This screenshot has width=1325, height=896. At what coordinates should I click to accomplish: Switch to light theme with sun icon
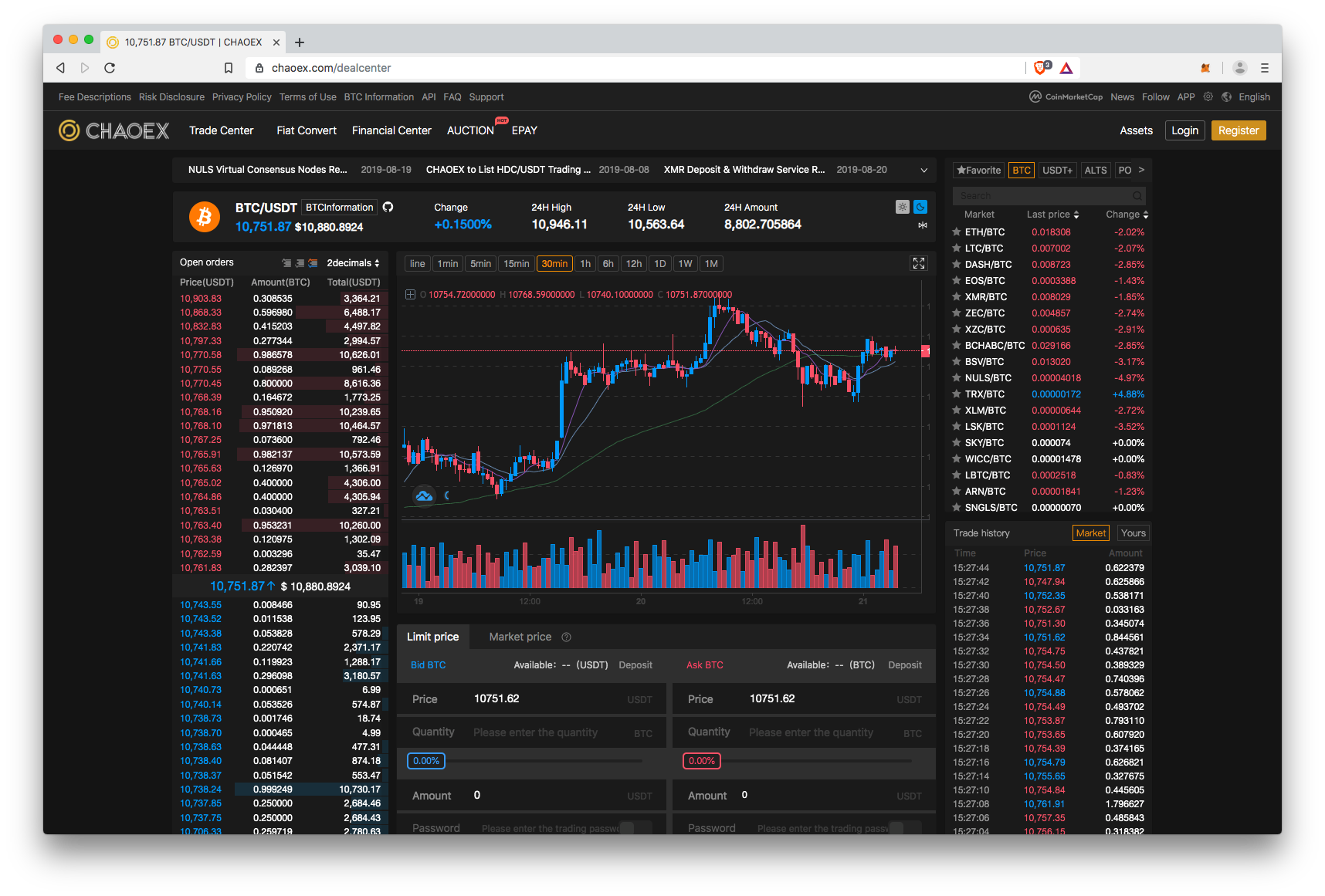902,207
